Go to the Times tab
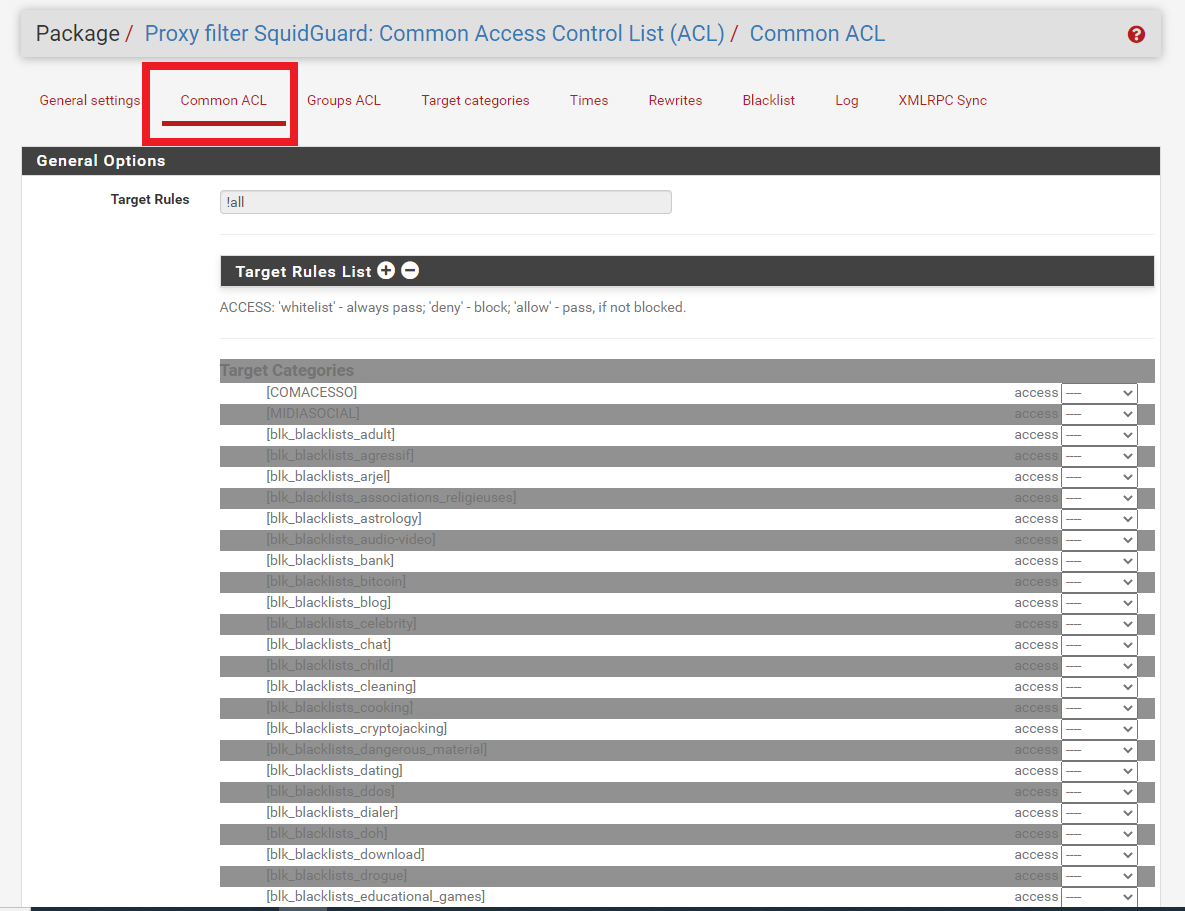This screenshot has height=911, width=1185. [x=589, y=101]
